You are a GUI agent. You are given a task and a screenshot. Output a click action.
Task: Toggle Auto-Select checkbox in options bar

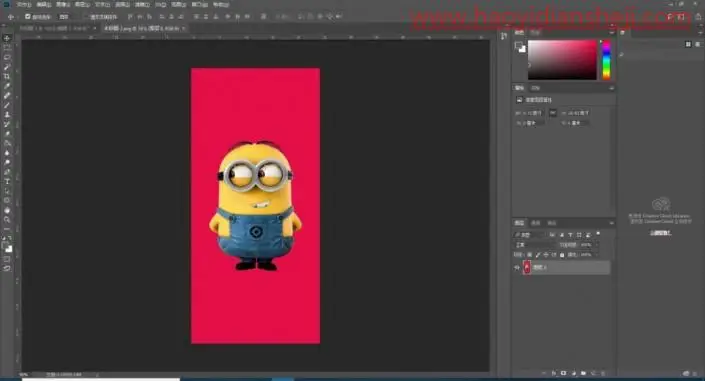[28, 17]
